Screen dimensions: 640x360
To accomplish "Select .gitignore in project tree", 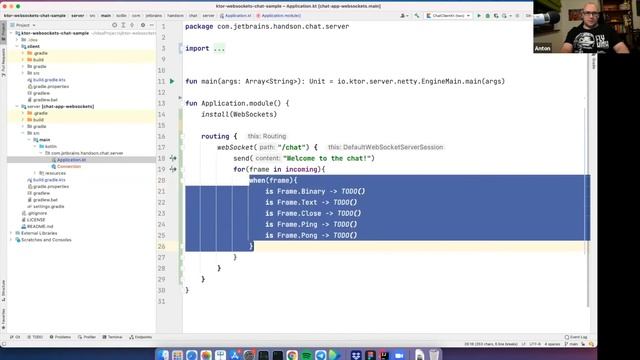I will (34, 213).
